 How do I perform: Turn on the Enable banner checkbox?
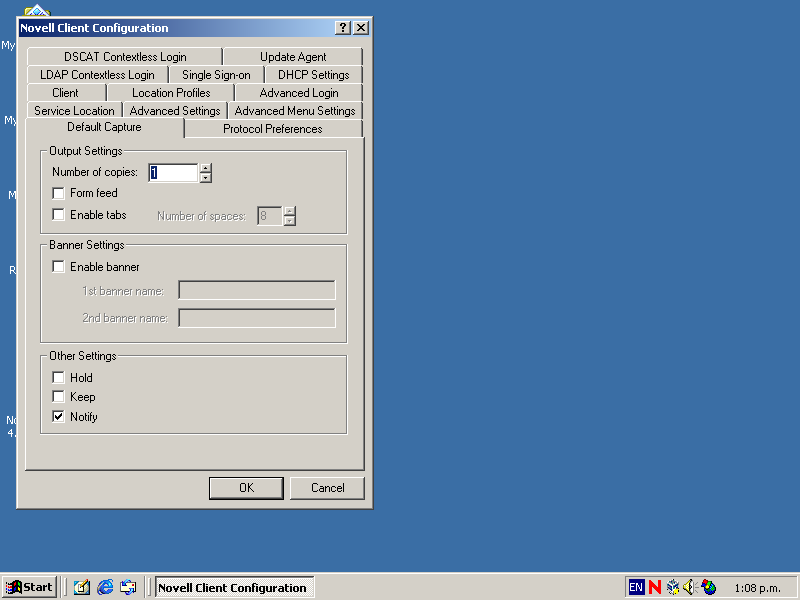(59, 267)
